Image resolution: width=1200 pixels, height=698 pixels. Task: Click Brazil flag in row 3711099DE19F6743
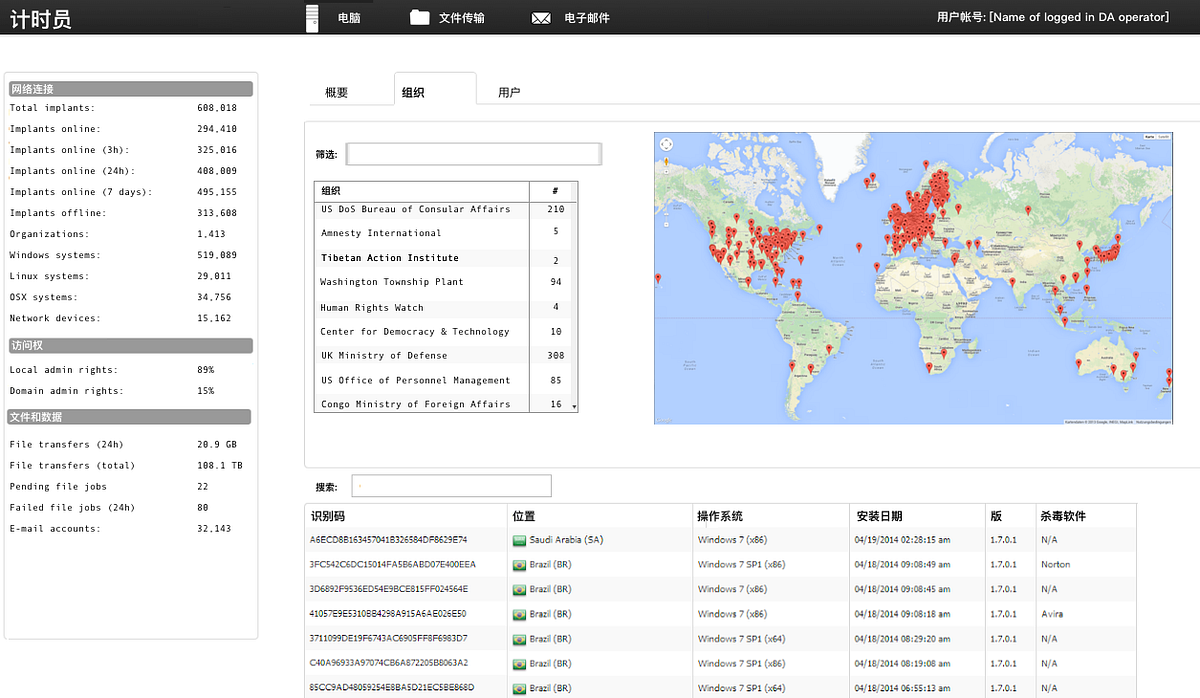tap(519, 638)
